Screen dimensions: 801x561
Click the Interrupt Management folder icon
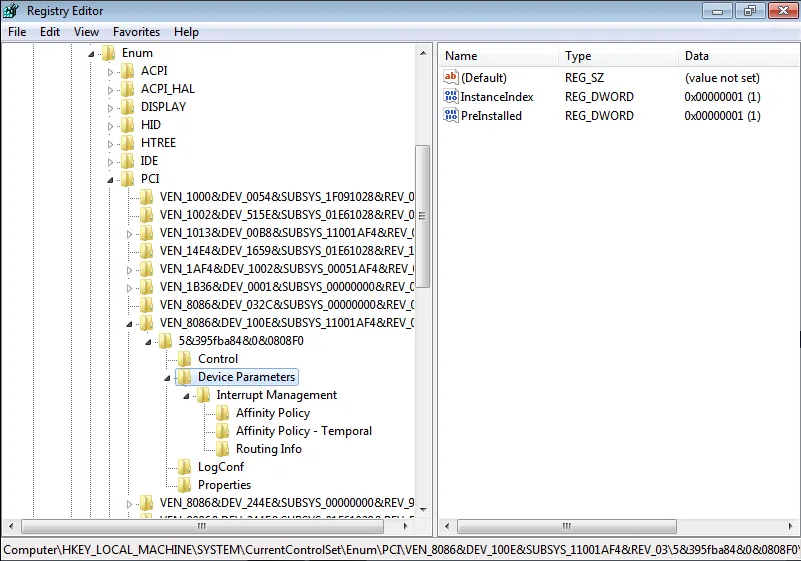click(204, 395)
